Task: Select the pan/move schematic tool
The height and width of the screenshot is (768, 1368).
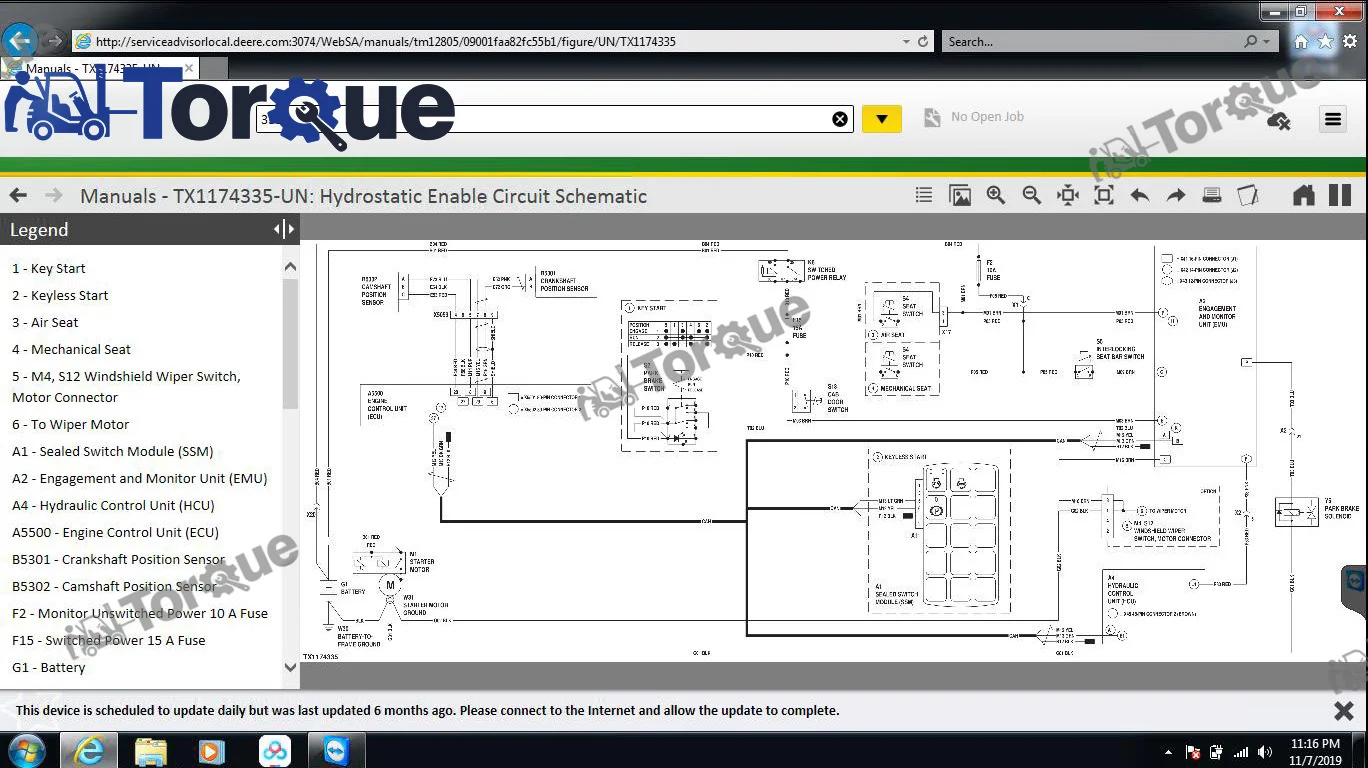Action: point(1068,196)
